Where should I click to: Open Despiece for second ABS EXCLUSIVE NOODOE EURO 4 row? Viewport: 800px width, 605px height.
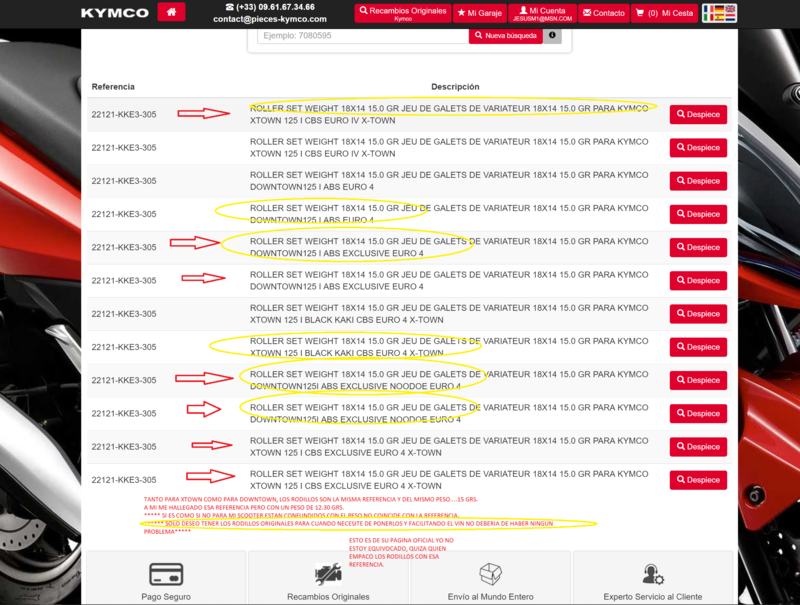[698, 413]
